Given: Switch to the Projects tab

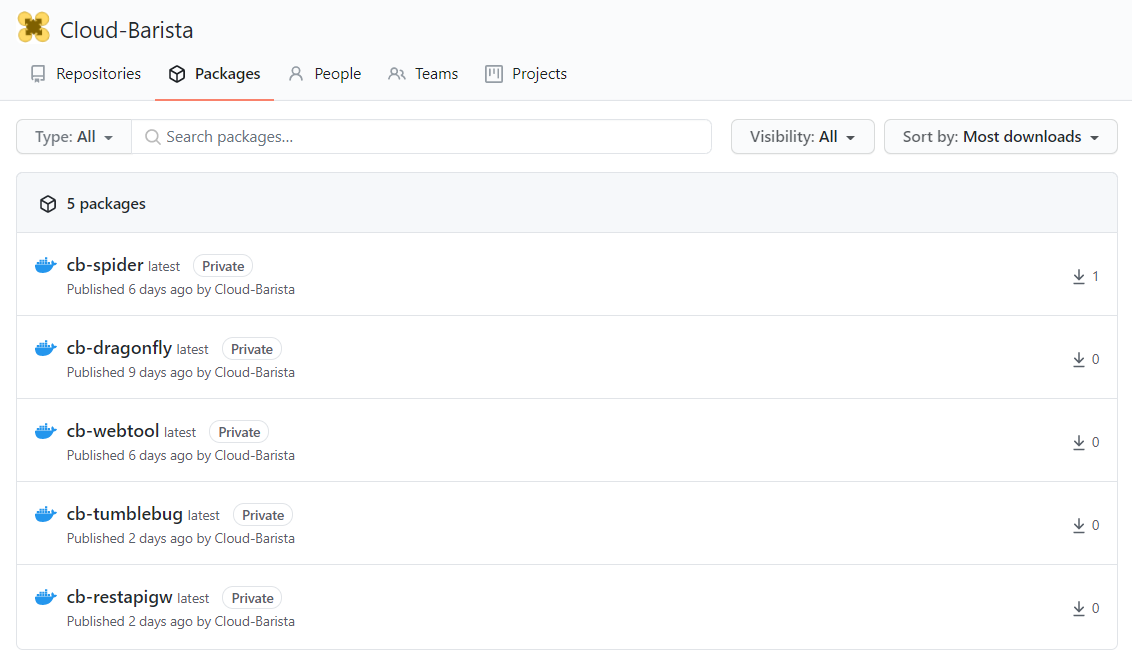Looking at the screenshot, I should (x=526, y=74).
